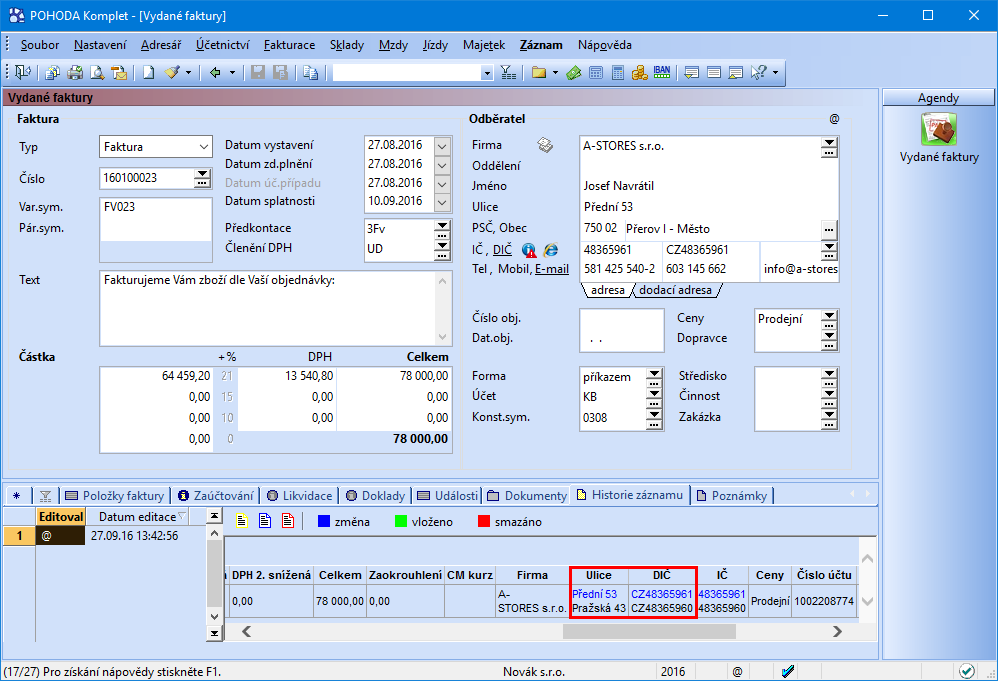Click the copy record icon in toolbar
The width and height of the screenshot is (998, 681).
(x=311, y=73)
